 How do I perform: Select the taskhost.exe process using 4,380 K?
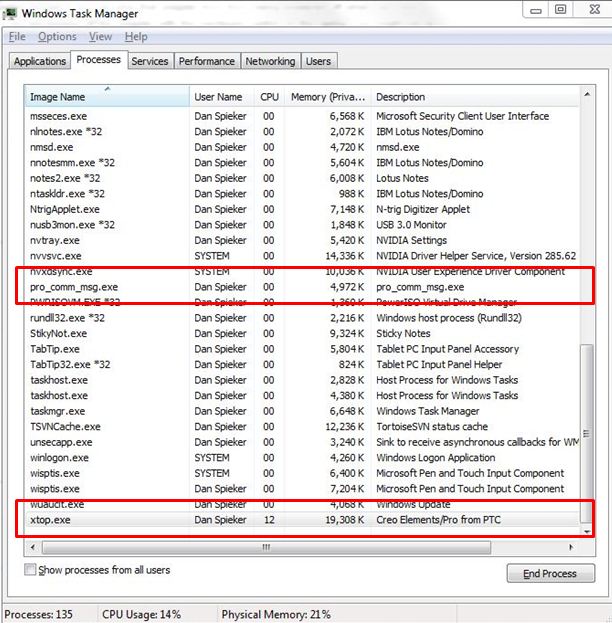click(x=301, y=395)
